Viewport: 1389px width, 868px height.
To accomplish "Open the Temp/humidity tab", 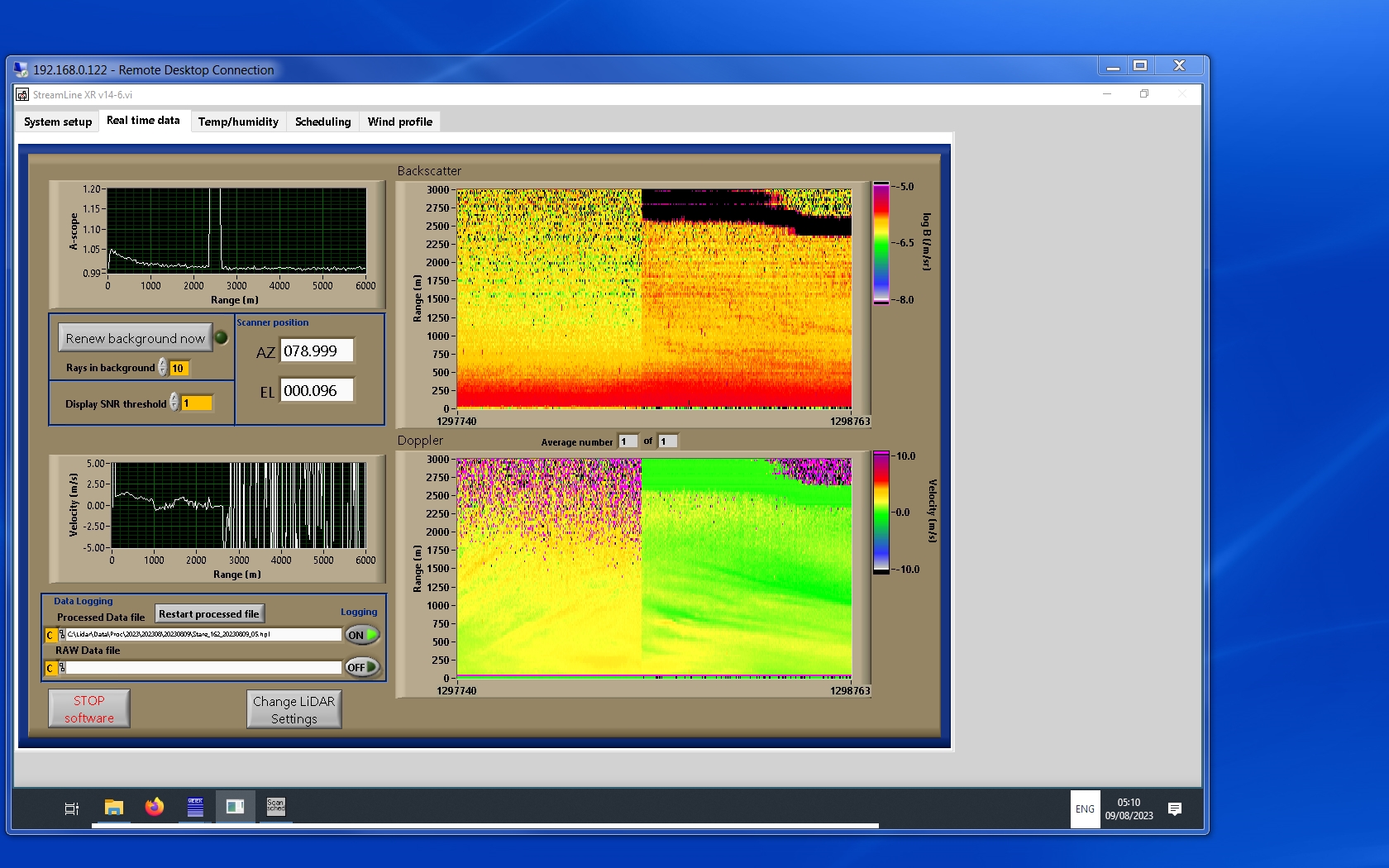I will coord(238,122).
